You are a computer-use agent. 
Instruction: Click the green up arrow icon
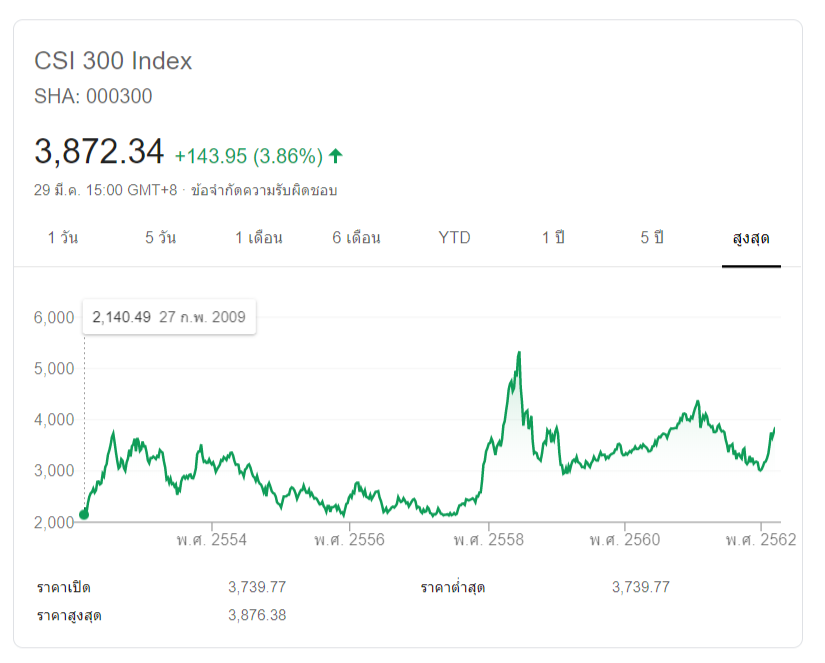pyautogui.click(x=336, y=155)
